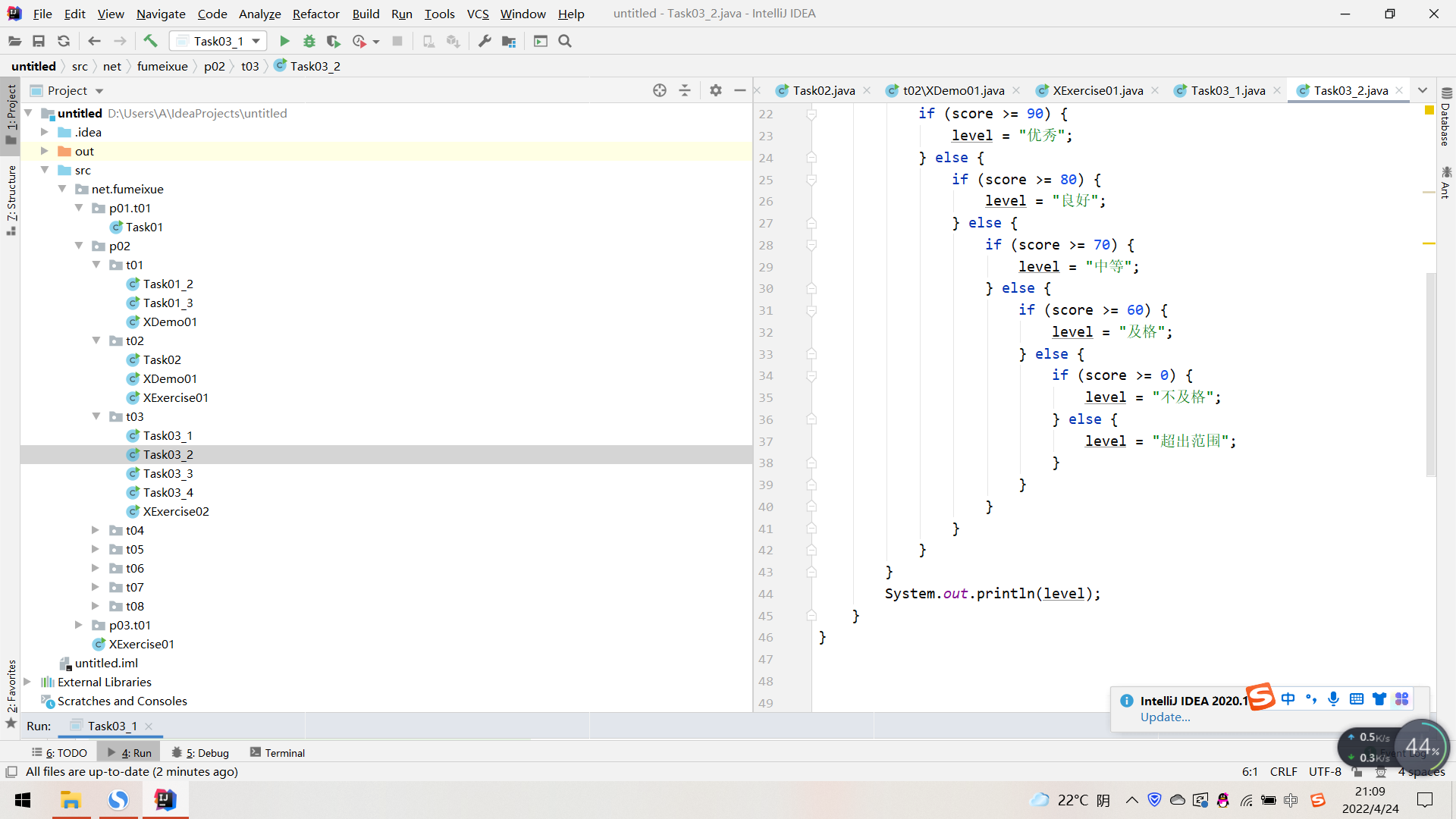Open File Explorer from taskbar

71,800
